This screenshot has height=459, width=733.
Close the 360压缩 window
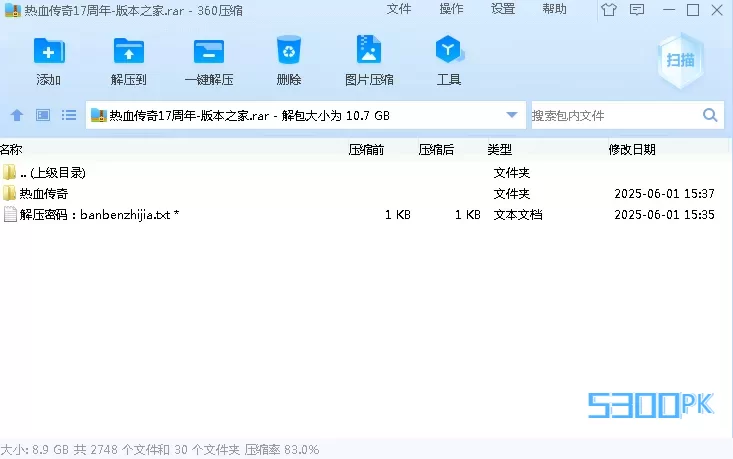click(717, 10)
